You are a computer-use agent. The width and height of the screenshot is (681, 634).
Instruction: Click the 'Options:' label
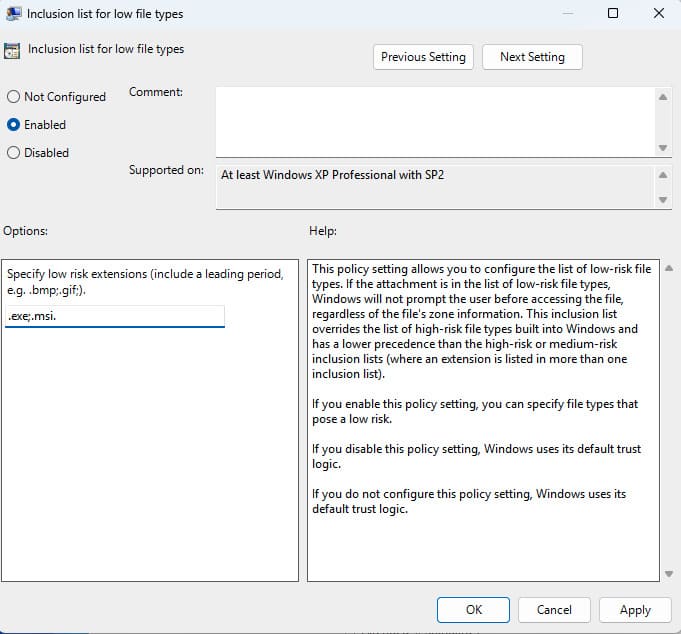coord(26,231)
